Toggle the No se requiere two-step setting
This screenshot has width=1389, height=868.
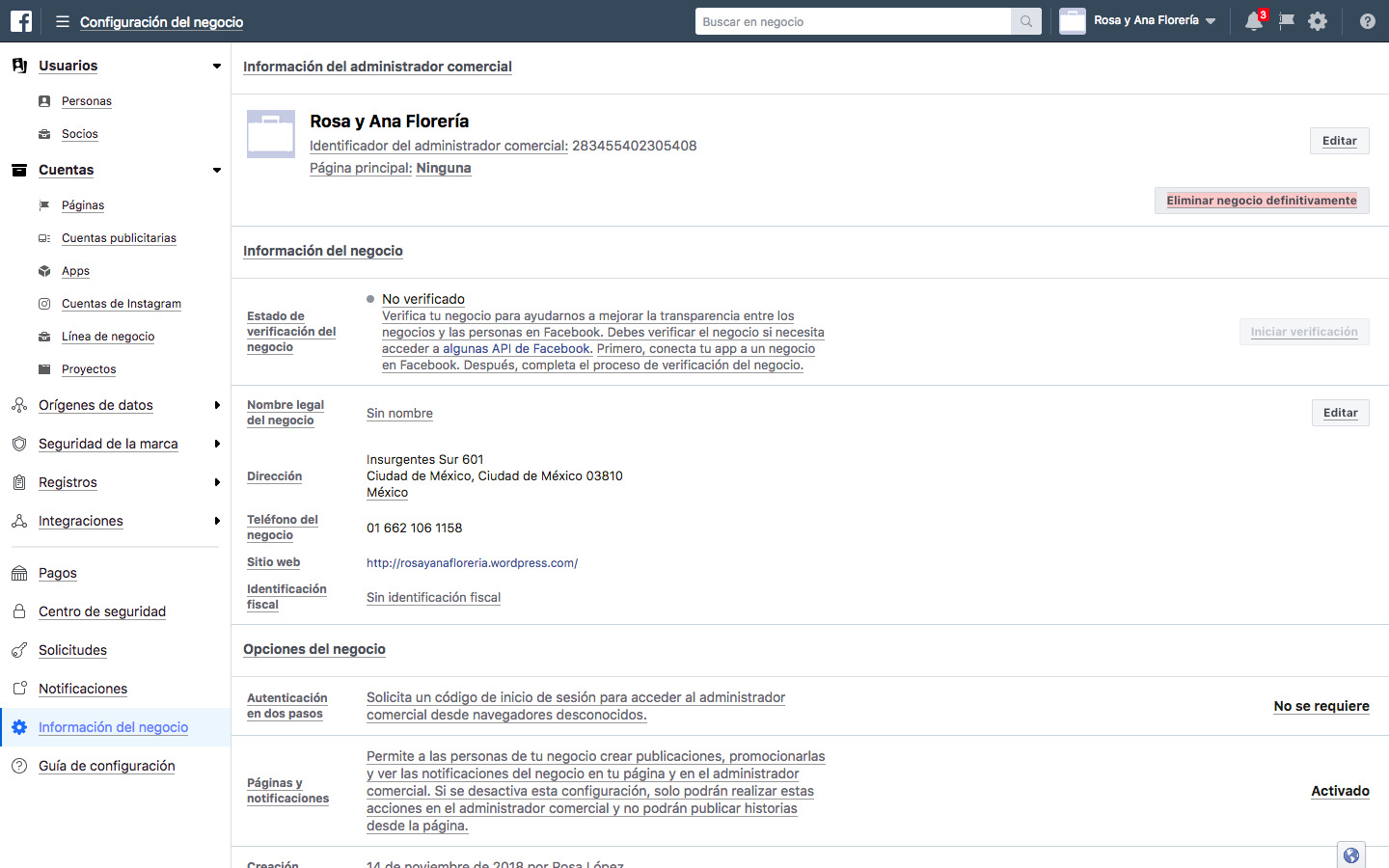point(1321,706)
